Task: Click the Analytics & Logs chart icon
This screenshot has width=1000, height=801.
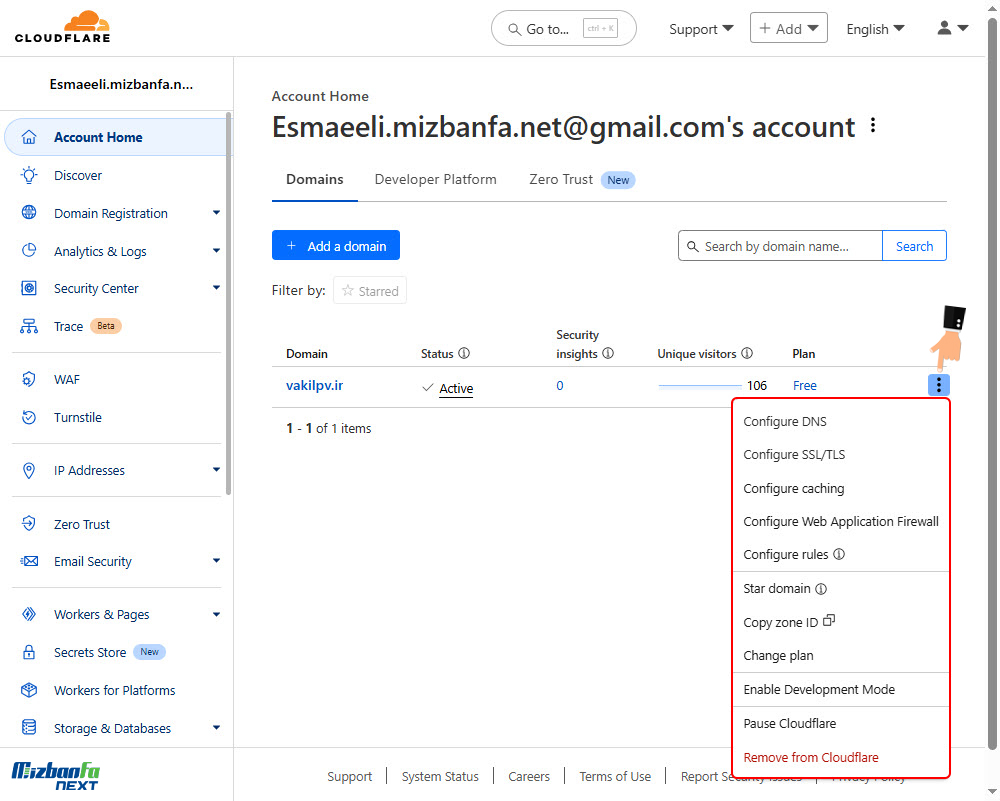Action: [29, 251]
